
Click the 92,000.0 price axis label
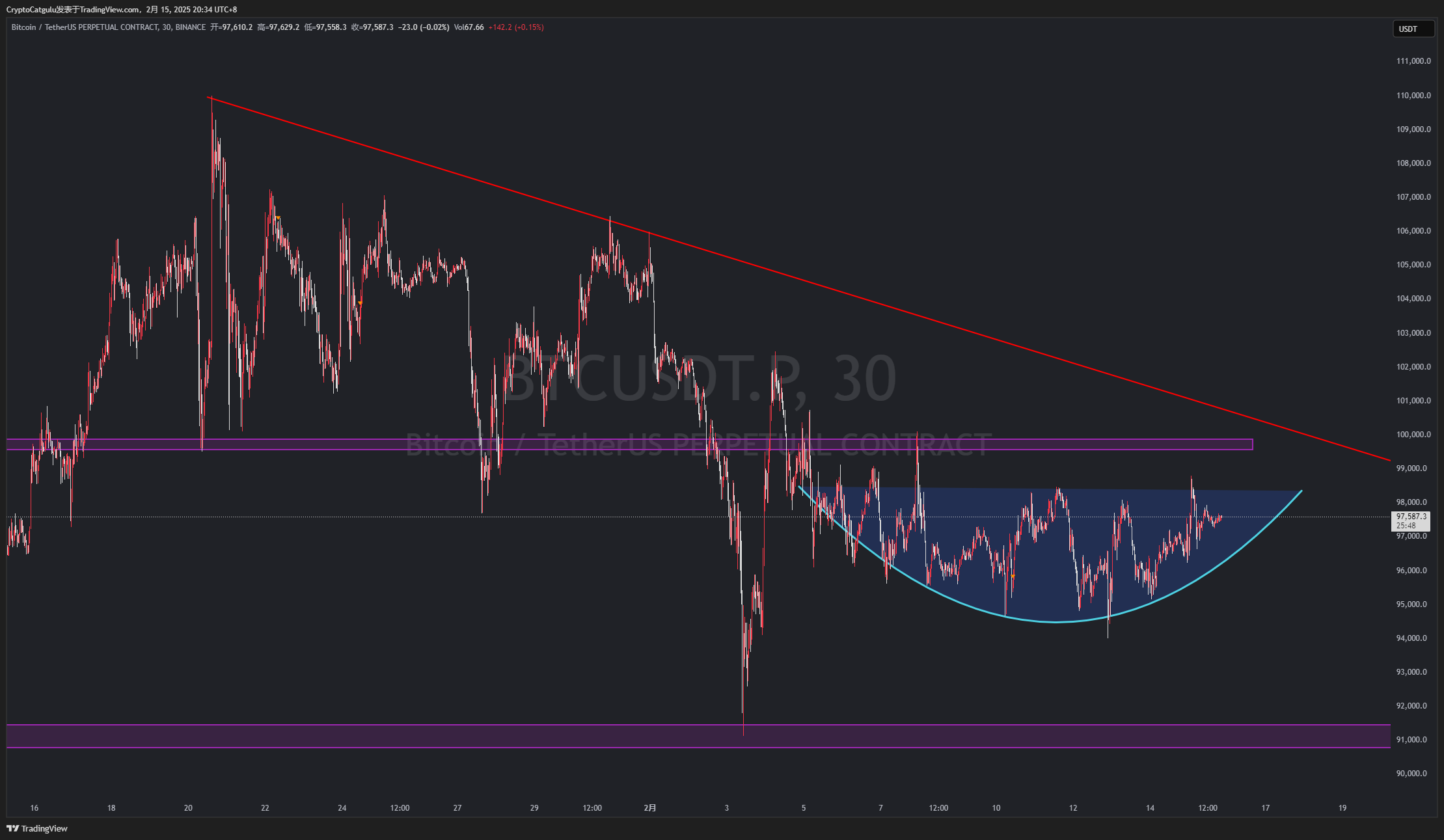click(x=1411, y=705)
